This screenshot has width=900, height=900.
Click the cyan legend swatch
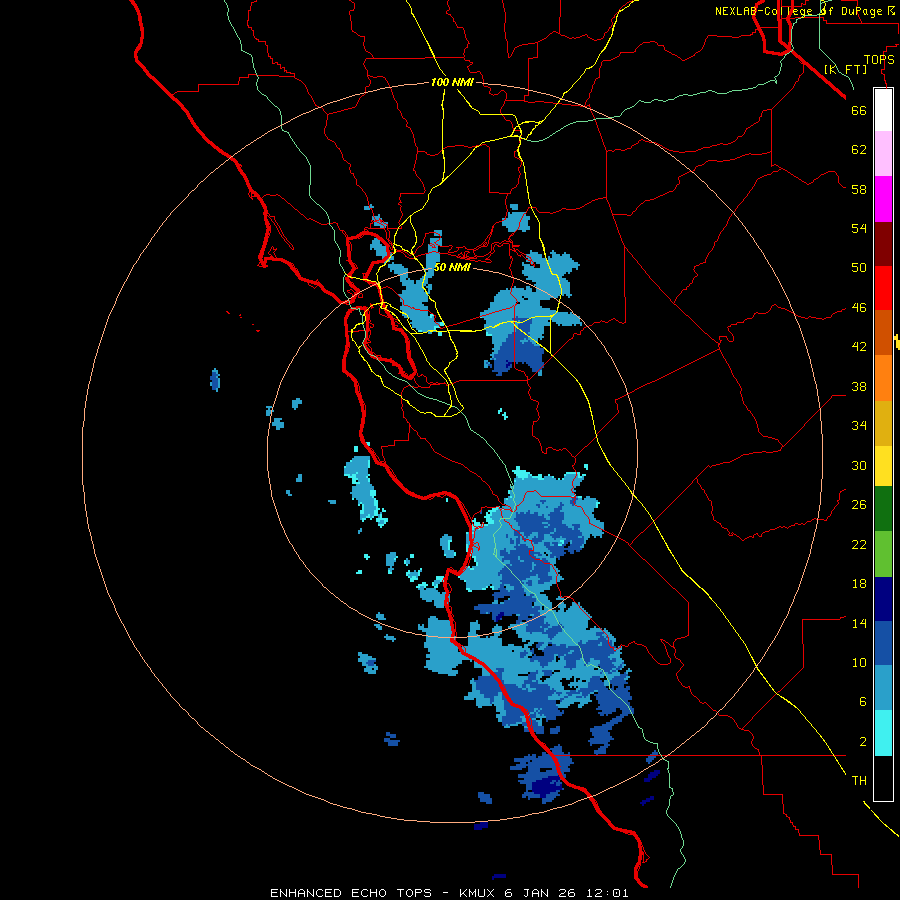click(x=883, y=733)
